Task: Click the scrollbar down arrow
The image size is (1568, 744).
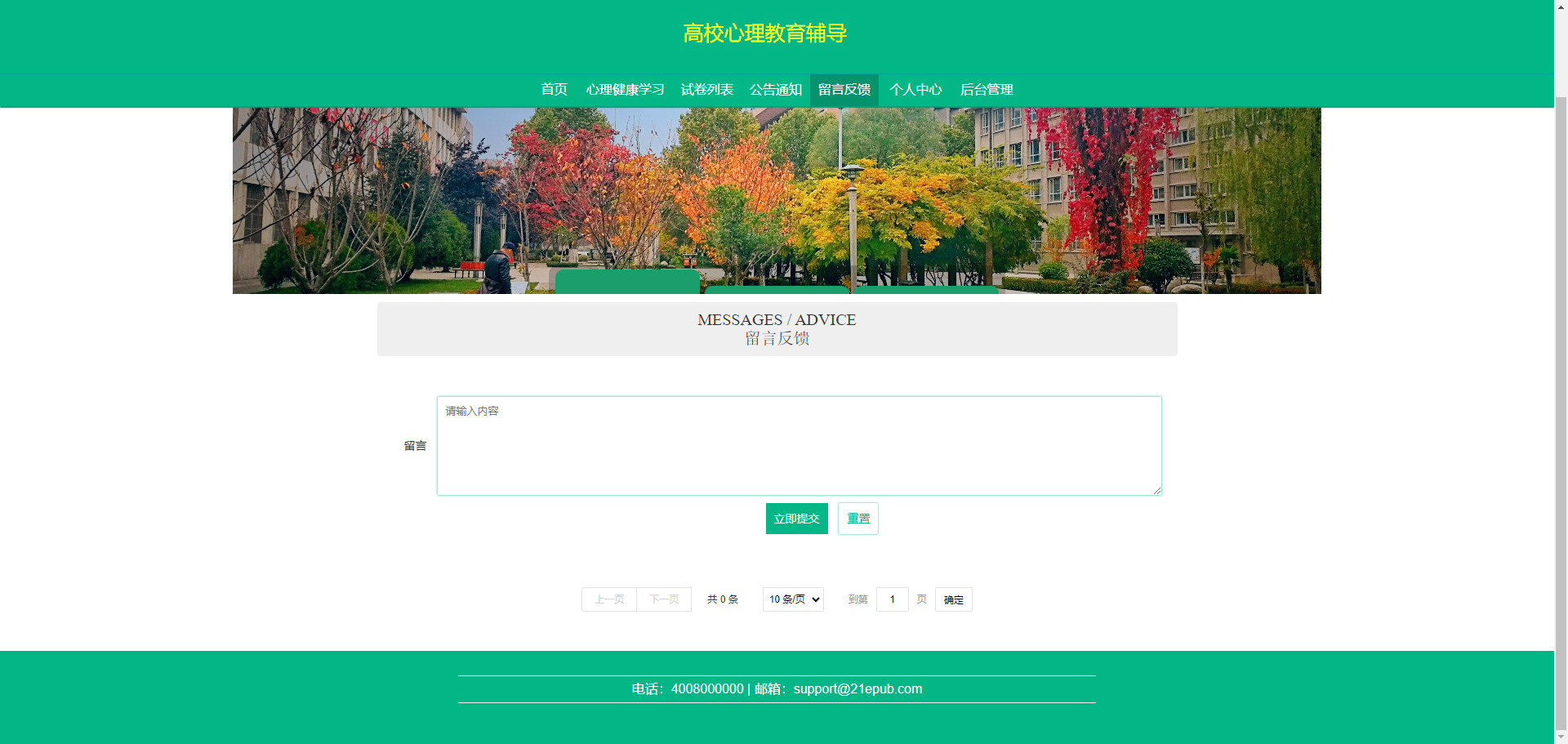Action: click(1561, 737)
